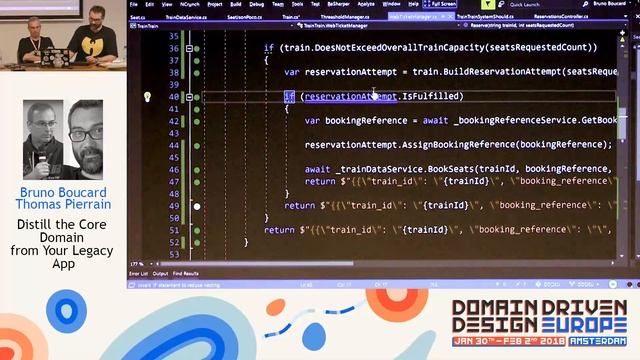Switch to the ThresholdManager.cs tab

(x=345, y=17)
